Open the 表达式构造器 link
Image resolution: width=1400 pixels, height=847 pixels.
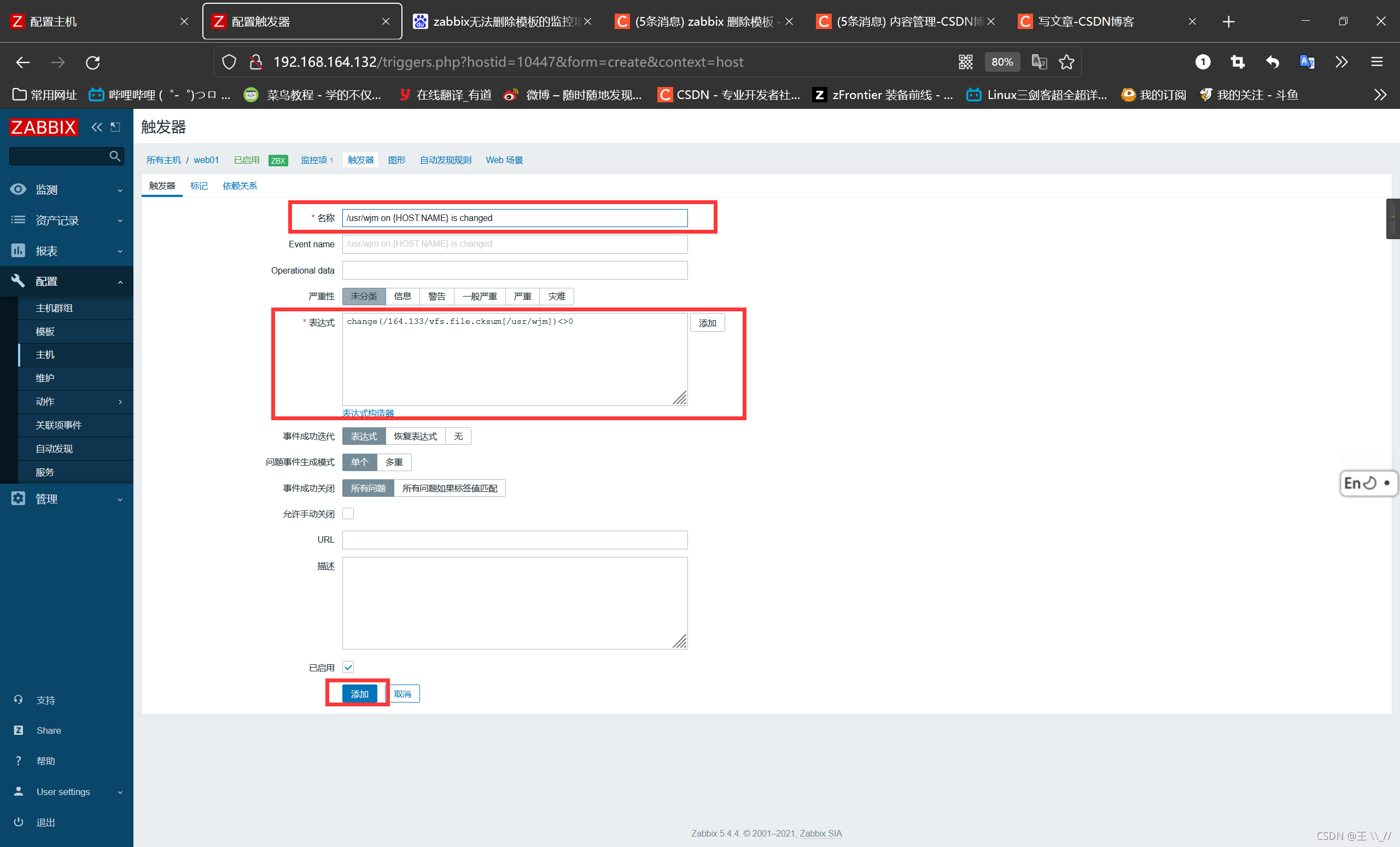point(367,413)
